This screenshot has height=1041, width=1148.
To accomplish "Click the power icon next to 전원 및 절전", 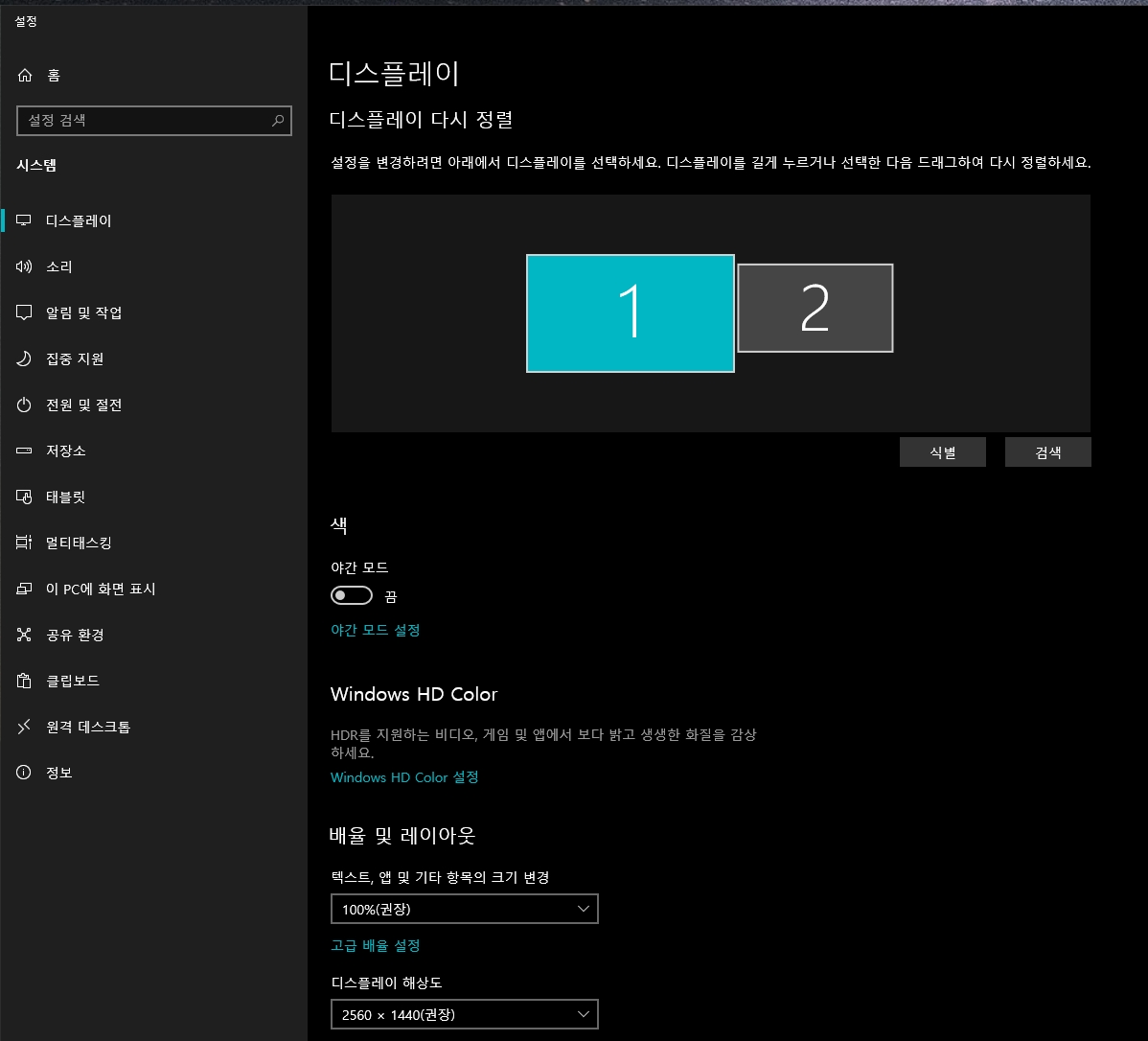I will pos(24,405).
